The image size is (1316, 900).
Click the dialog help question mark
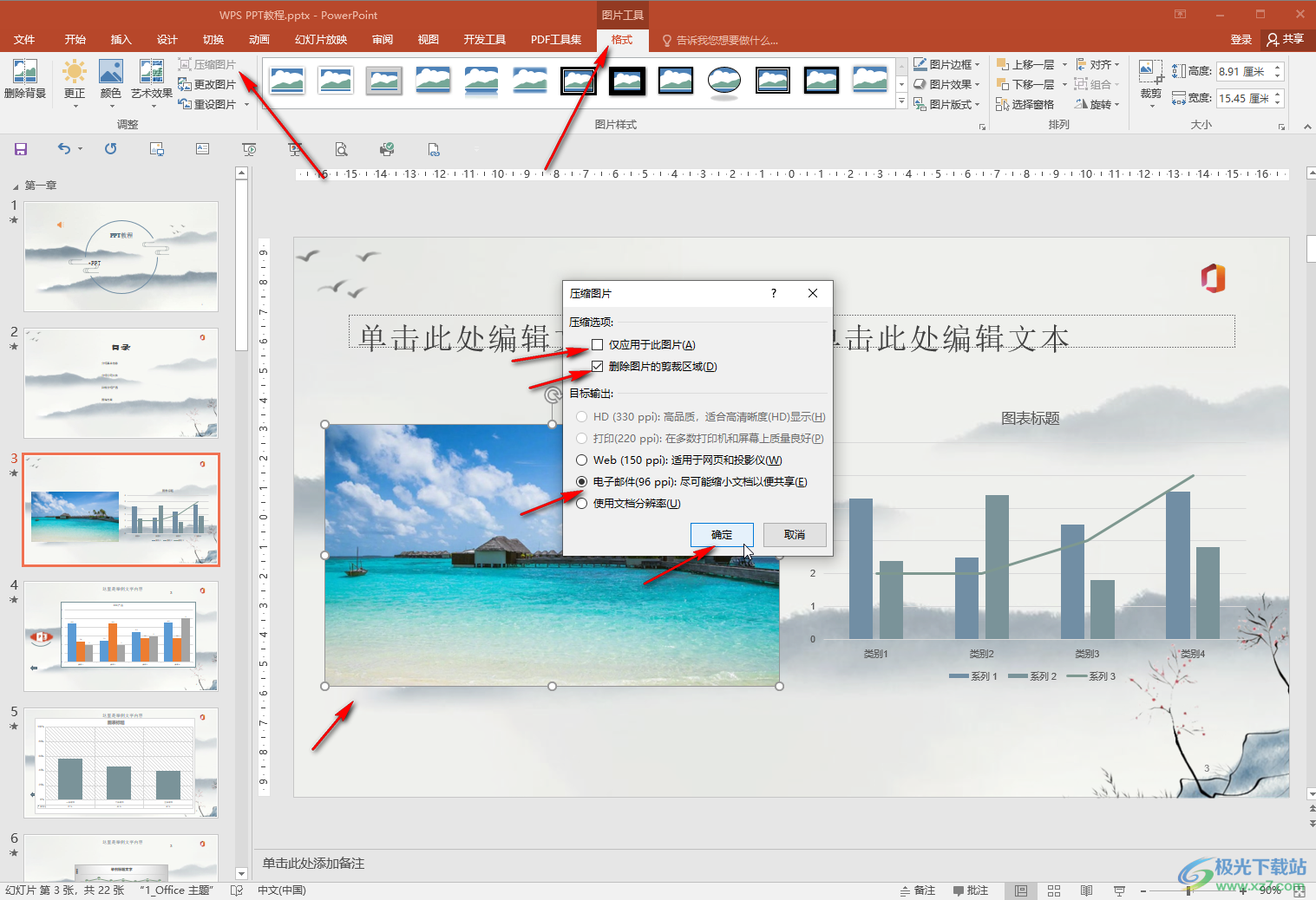point(774,293)
